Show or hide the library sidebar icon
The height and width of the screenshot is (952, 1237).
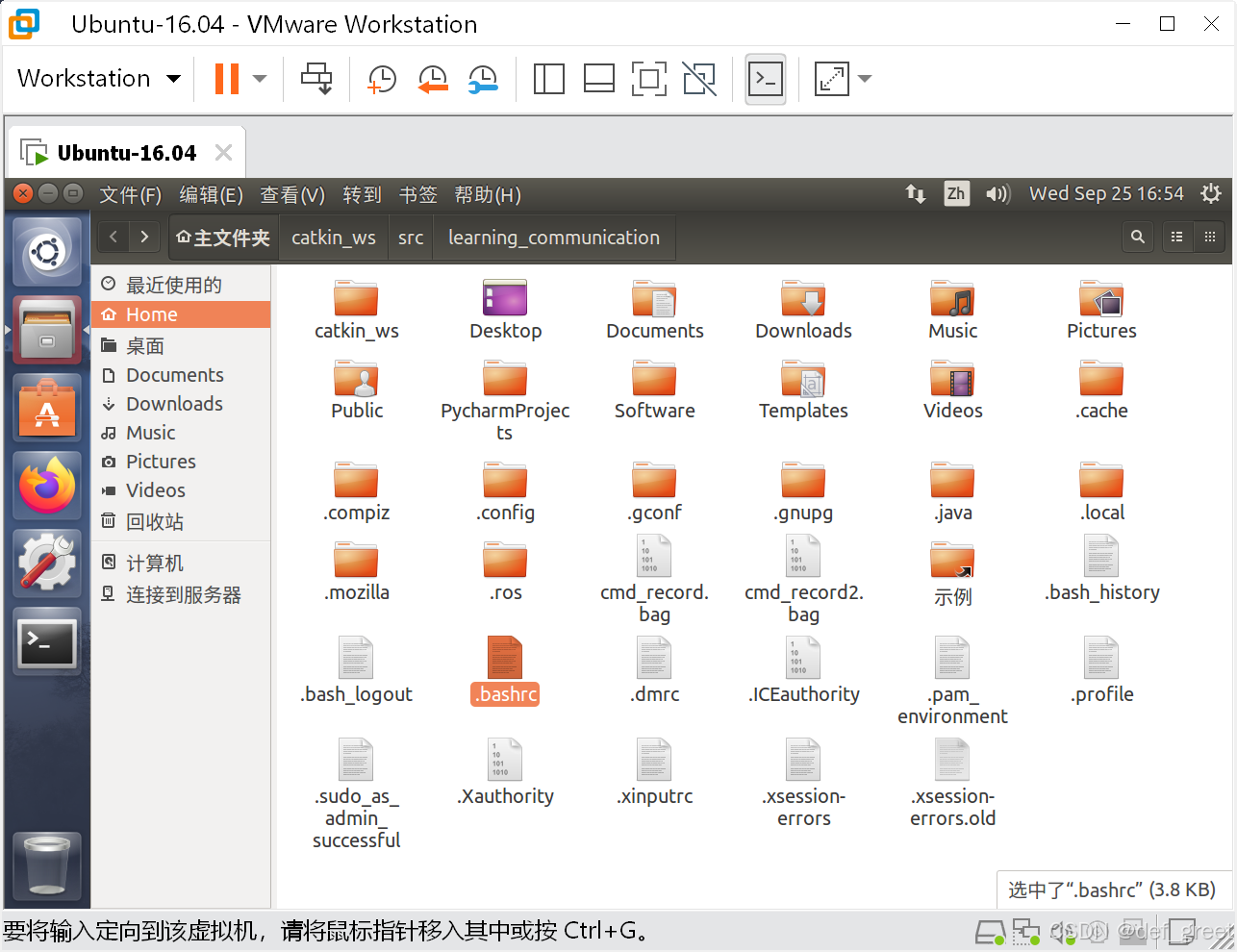pyautogui.click(x=548, y=79)
